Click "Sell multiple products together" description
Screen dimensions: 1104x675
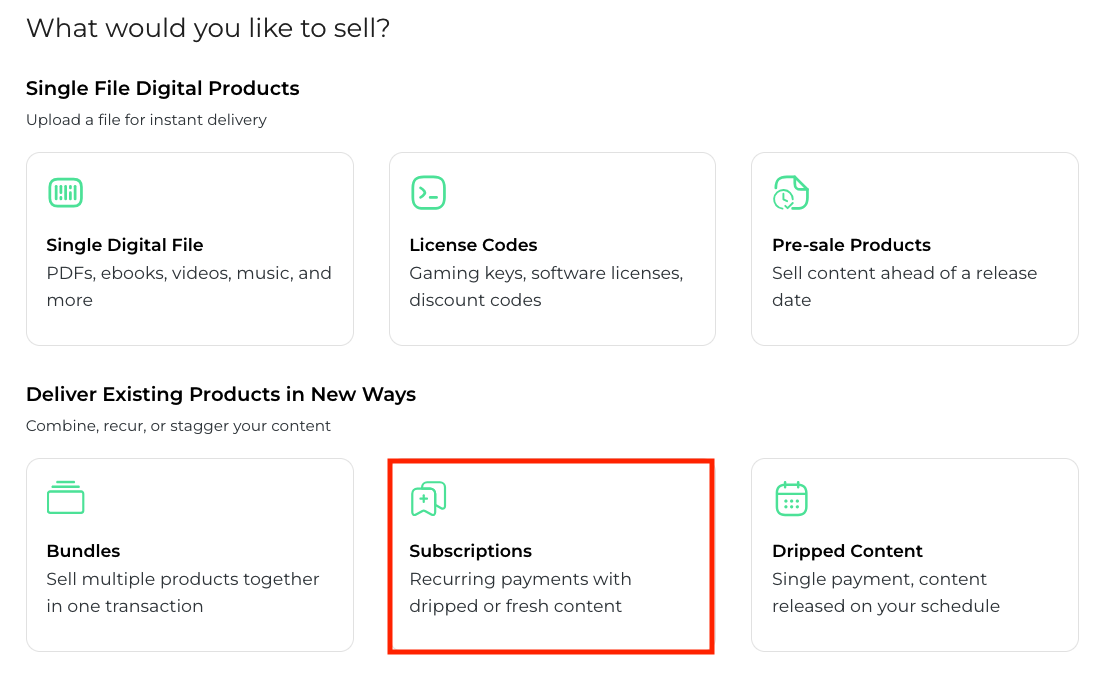183,580
